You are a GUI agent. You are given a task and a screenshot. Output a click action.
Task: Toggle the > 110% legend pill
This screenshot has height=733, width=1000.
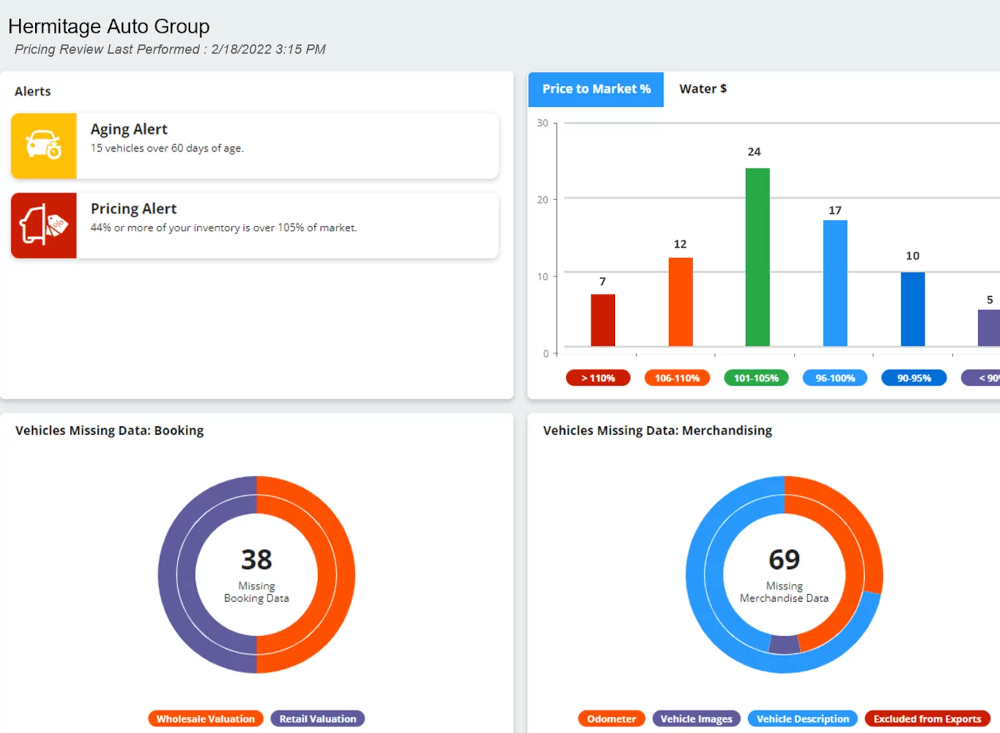pyautogui.click(x=598, y=378)
